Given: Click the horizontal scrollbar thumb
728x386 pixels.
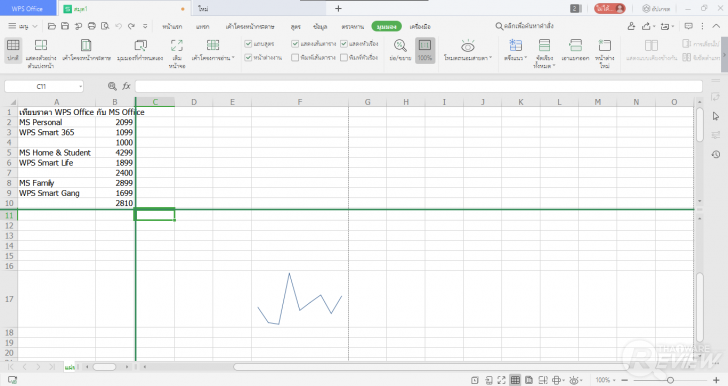Looking at the screenshot, I should click(x=430, y=367).
